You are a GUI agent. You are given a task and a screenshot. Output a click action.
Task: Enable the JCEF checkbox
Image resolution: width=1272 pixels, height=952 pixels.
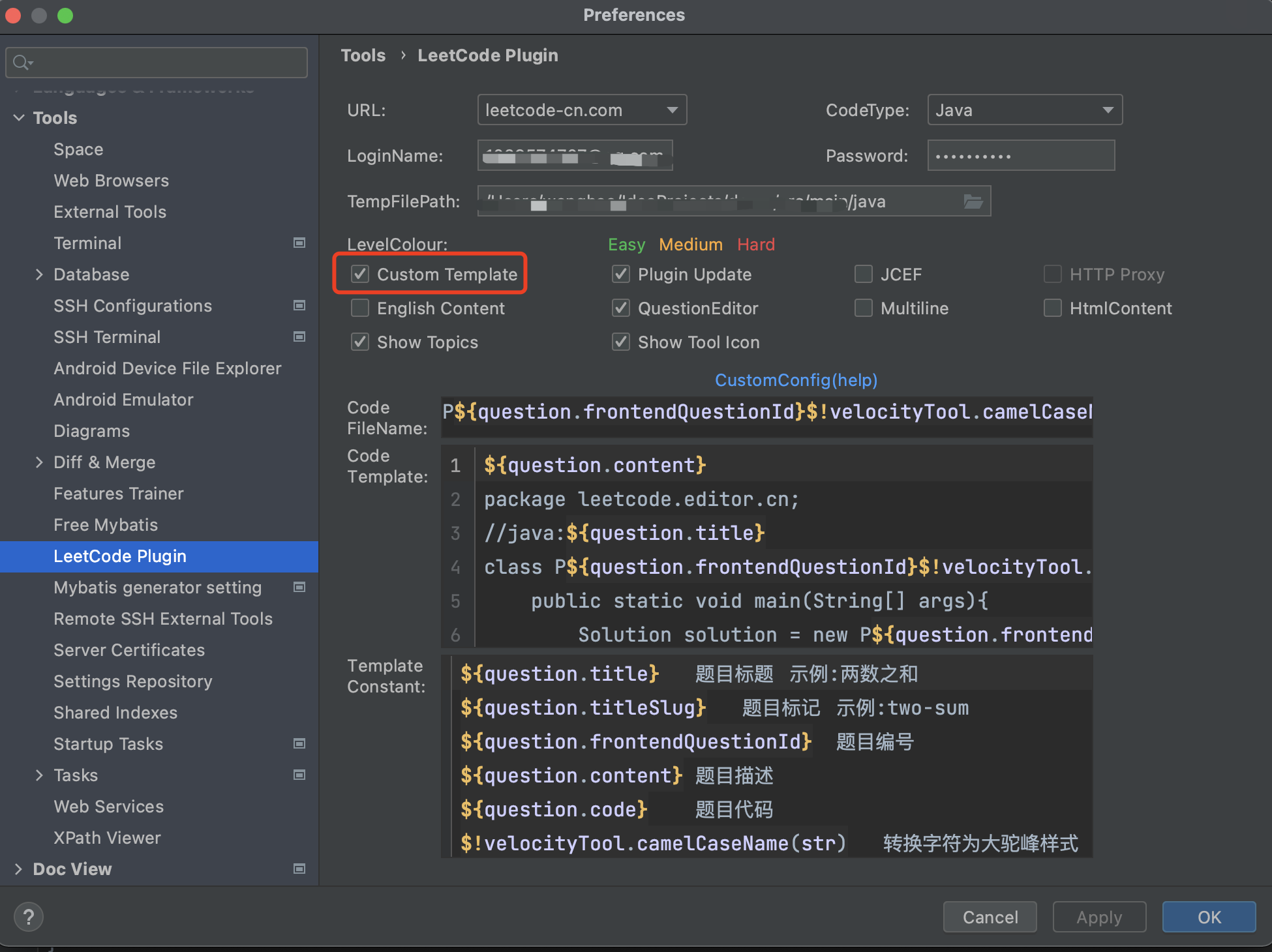864,274
